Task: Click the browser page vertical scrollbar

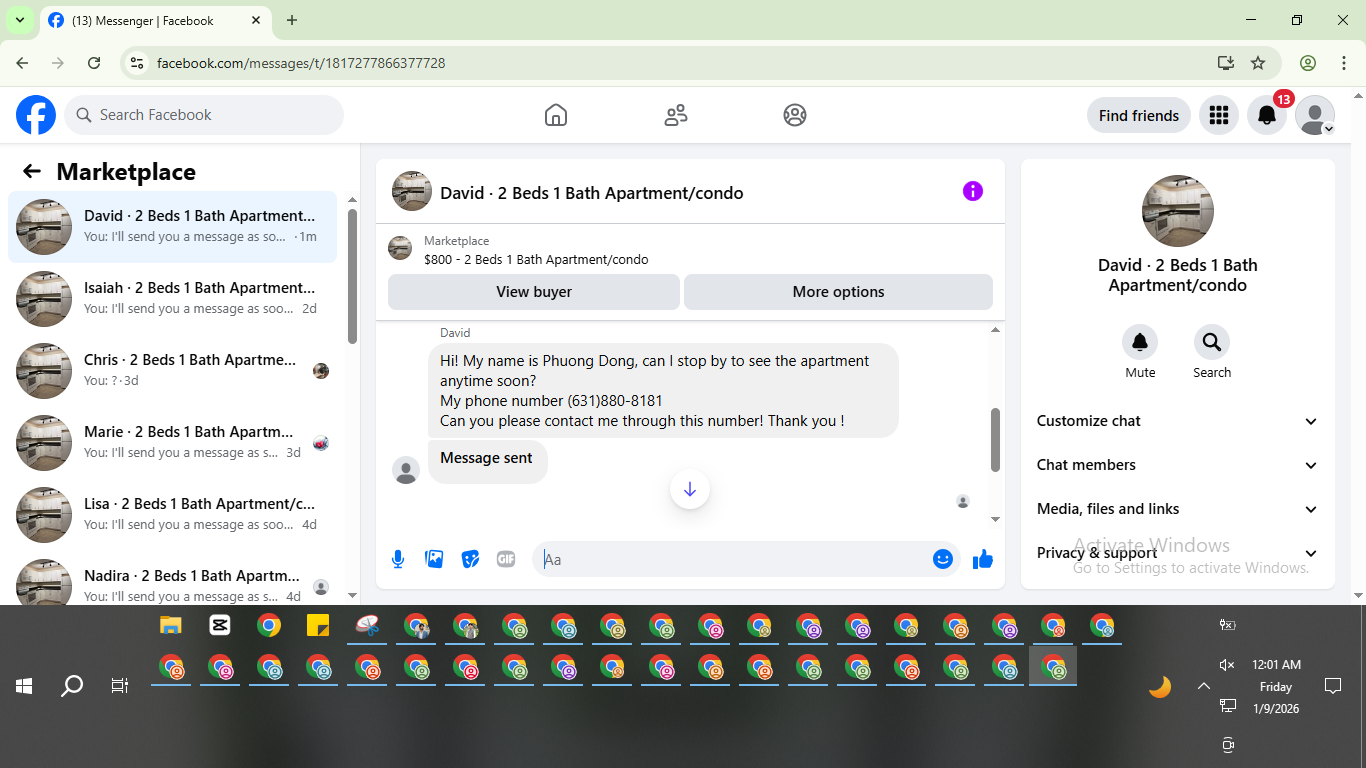Action: coord(1359,344)
